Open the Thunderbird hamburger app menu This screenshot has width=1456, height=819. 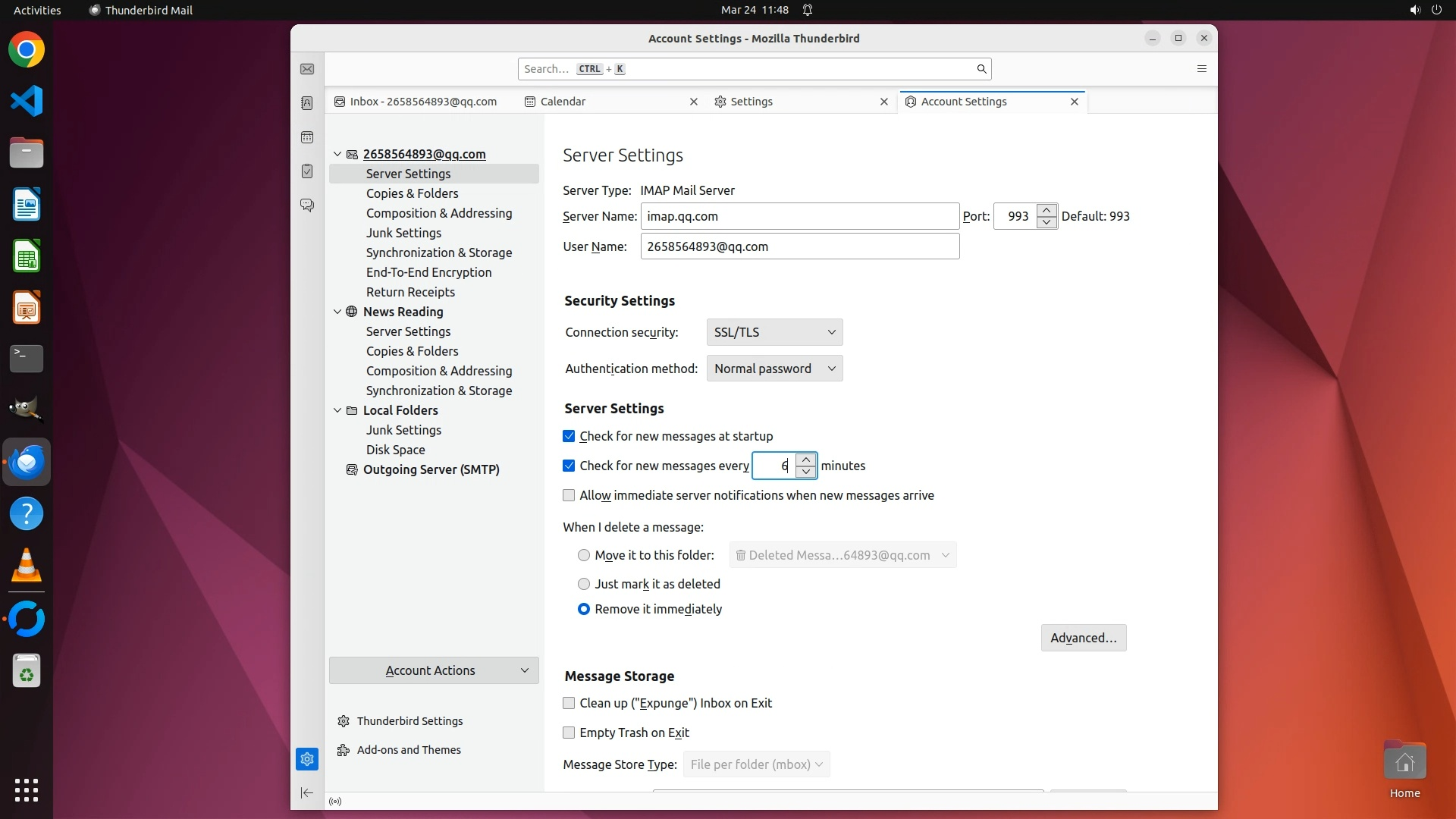1201,69
